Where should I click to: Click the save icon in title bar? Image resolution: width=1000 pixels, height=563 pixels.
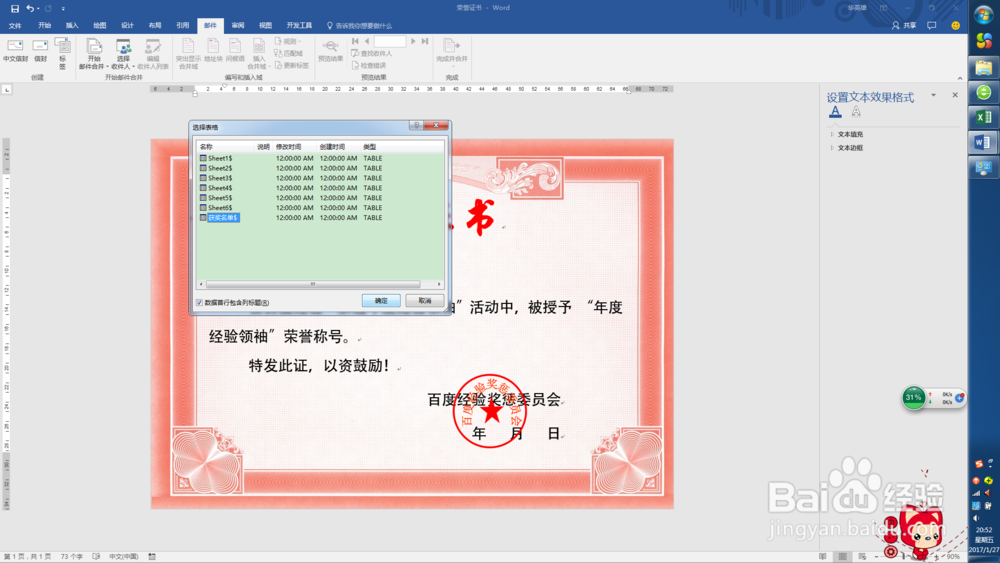click(15, 8)
